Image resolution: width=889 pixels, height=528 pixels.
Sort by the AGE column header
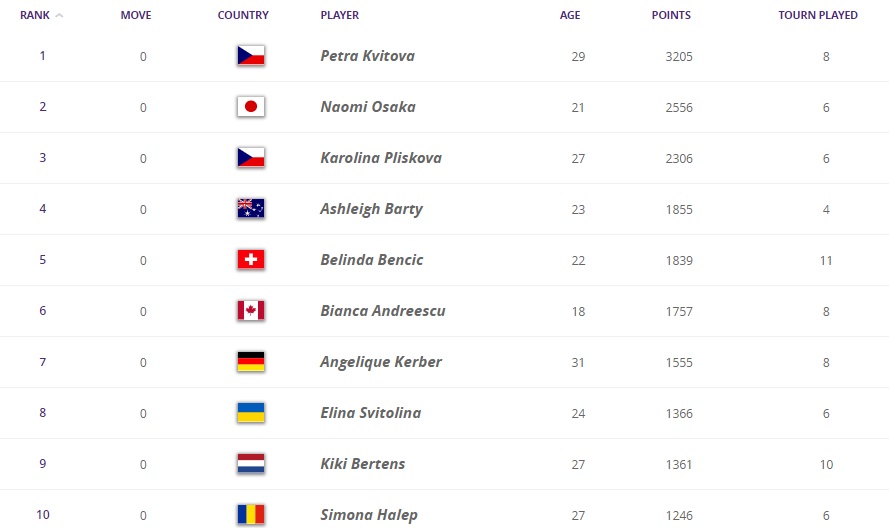point(570,15)
